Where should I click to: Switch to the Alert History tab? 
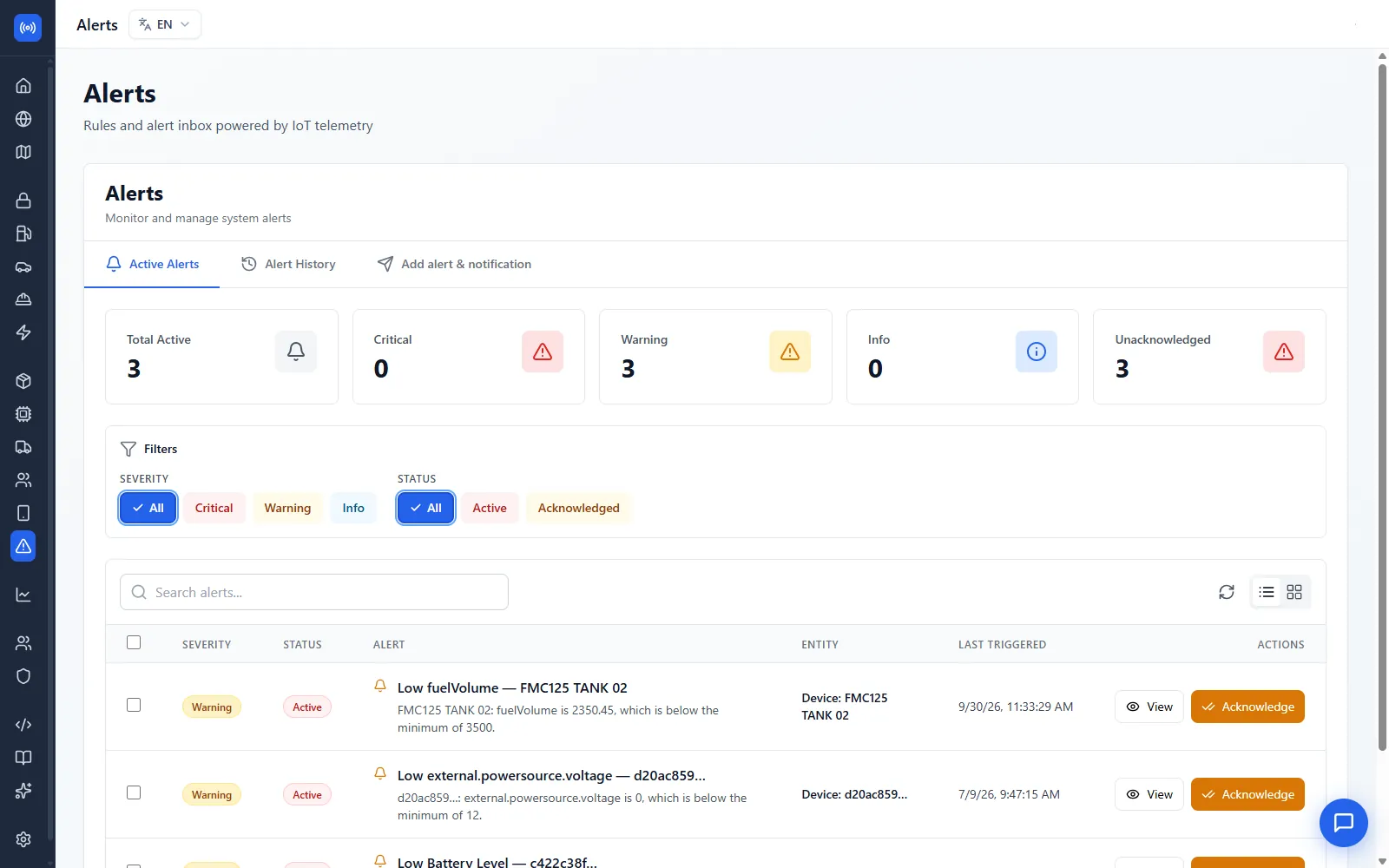tap(288, 264)
